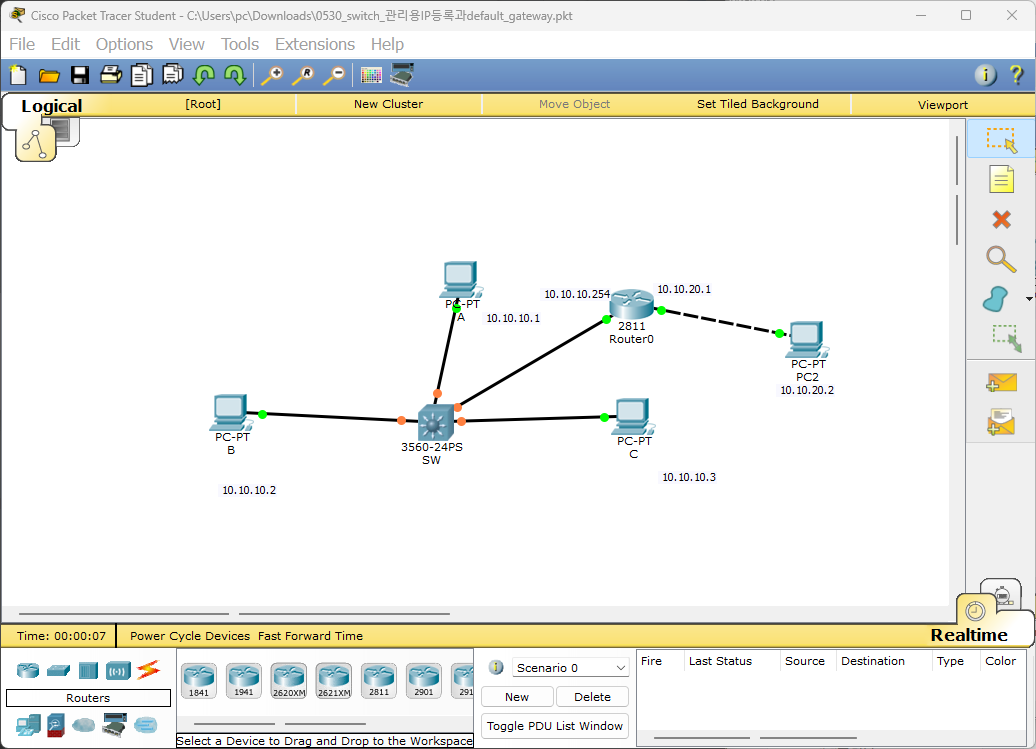1036x749 pixels.
Task: Select the 3560-24PS SW switch on canvas
Action: click(x=435, y=422)
